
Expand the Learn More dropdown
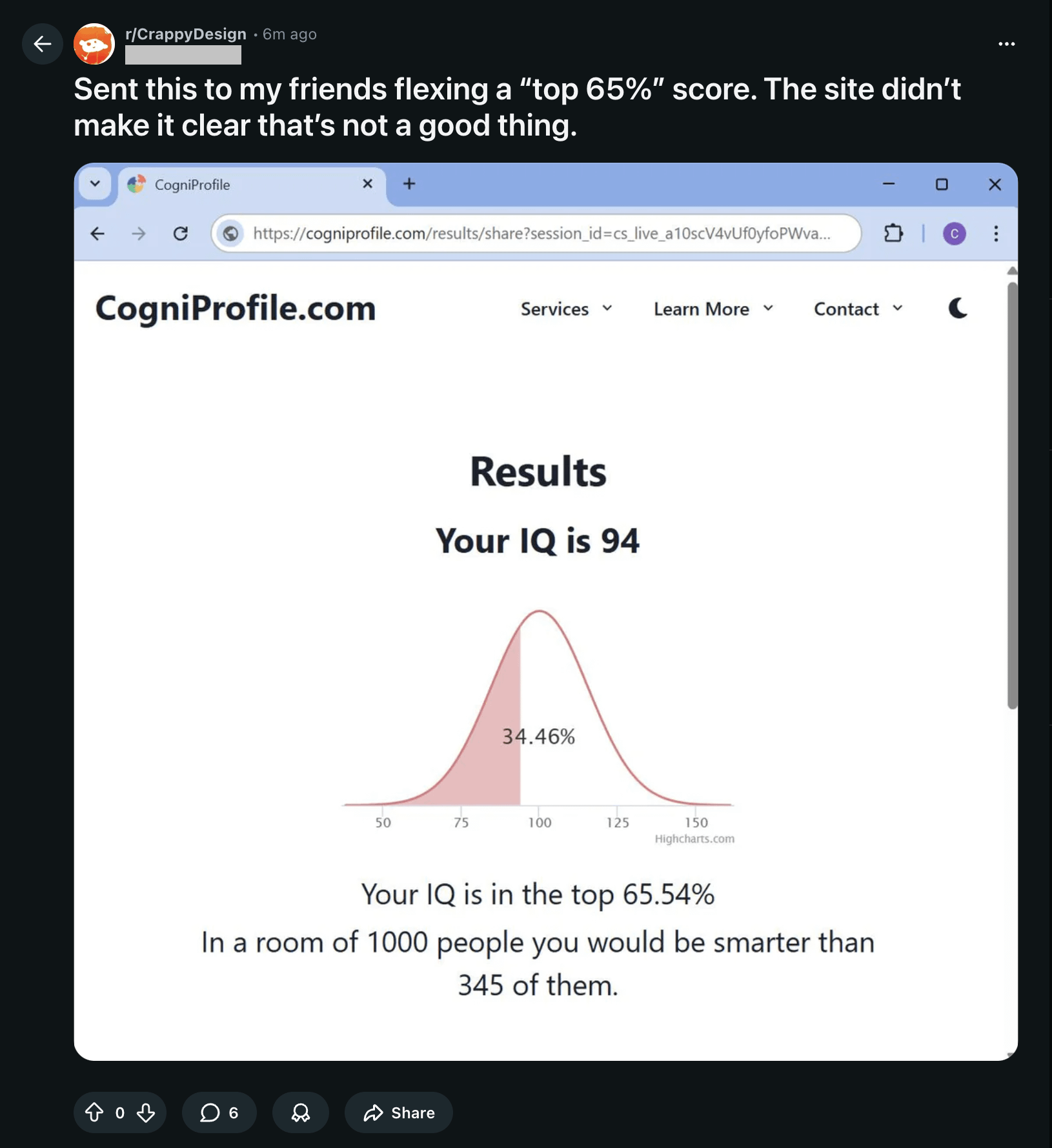713,309
